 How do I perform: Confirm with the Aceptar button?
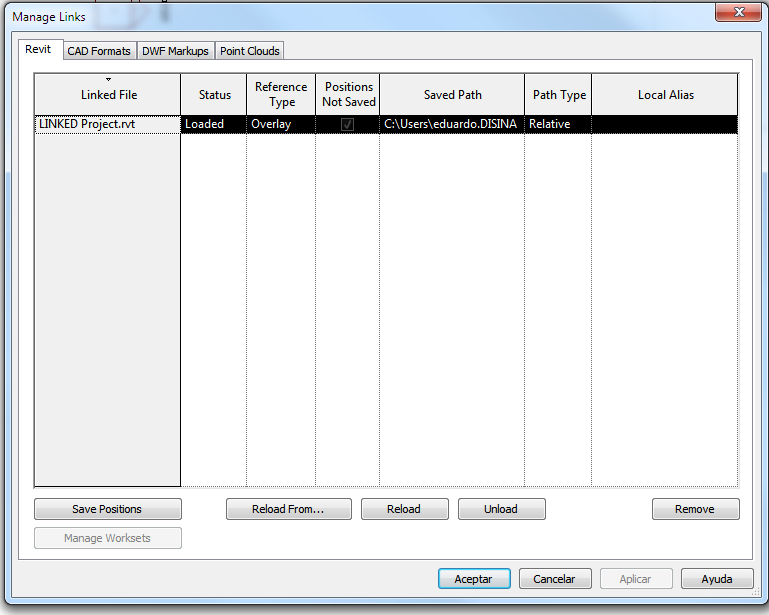coord(474,579)
